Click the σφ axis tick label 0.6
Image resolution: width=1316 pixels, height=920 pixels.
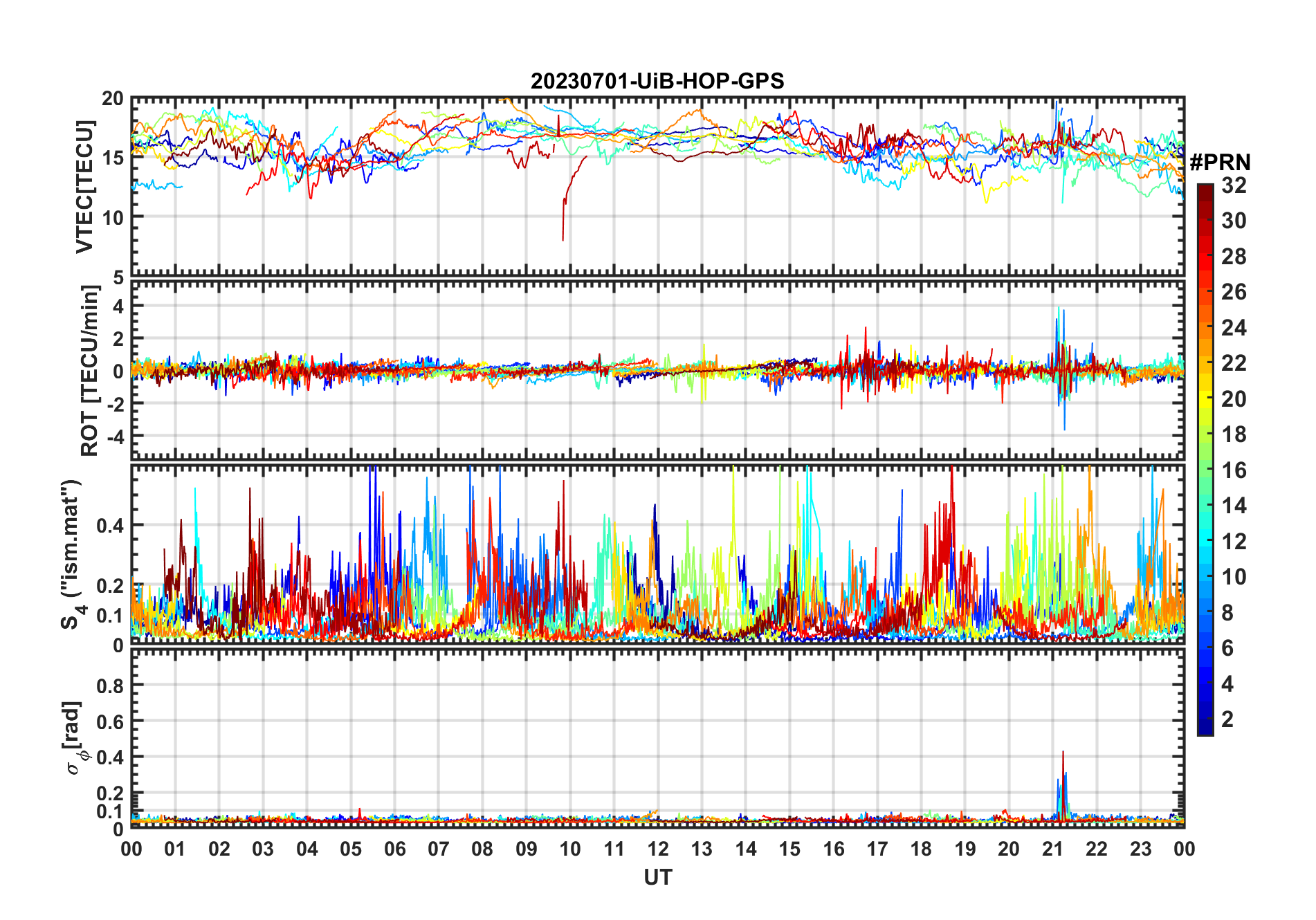tap(111, 721)
